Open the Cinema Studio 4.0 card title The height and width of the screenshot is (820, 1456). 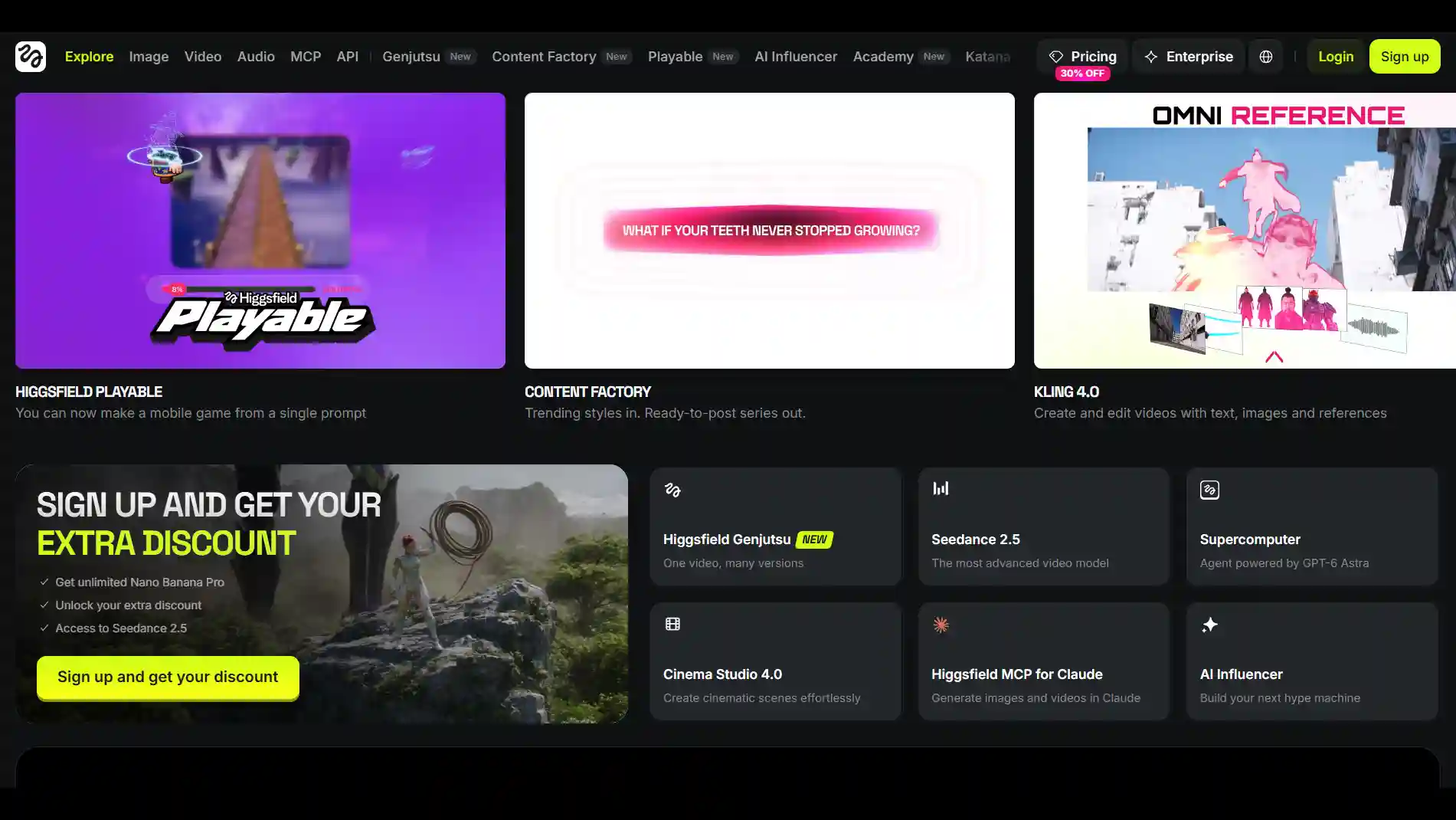coord(722,674)
